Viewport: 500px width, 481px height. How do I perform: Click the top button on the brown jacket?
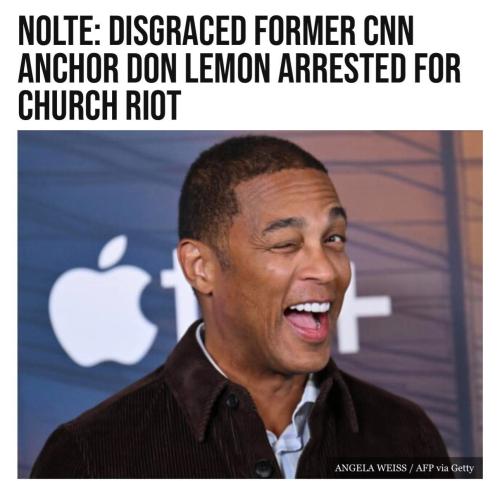(x=232, y=401)
